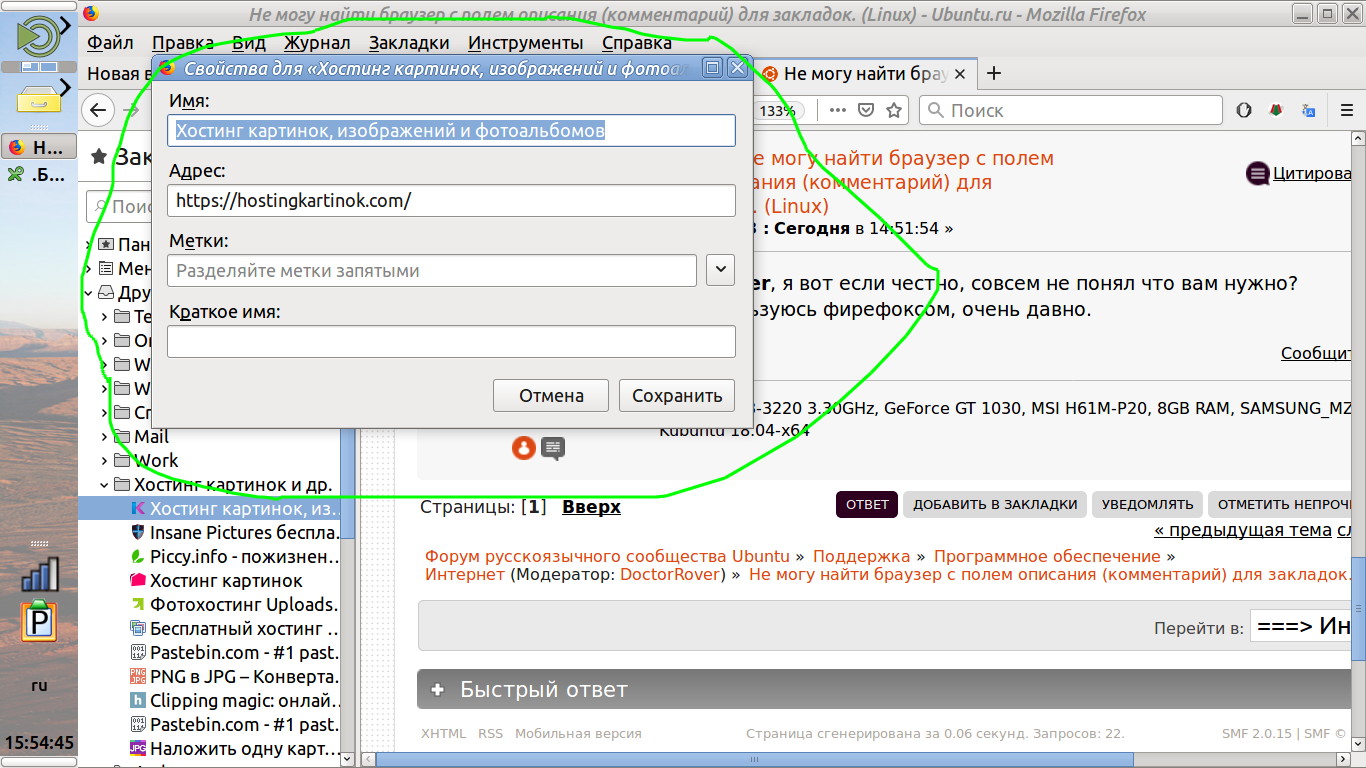This screenshot has height=768, width=1366.
Task: Click the 'ru' keyboard layout indicator
Action: 39,686
